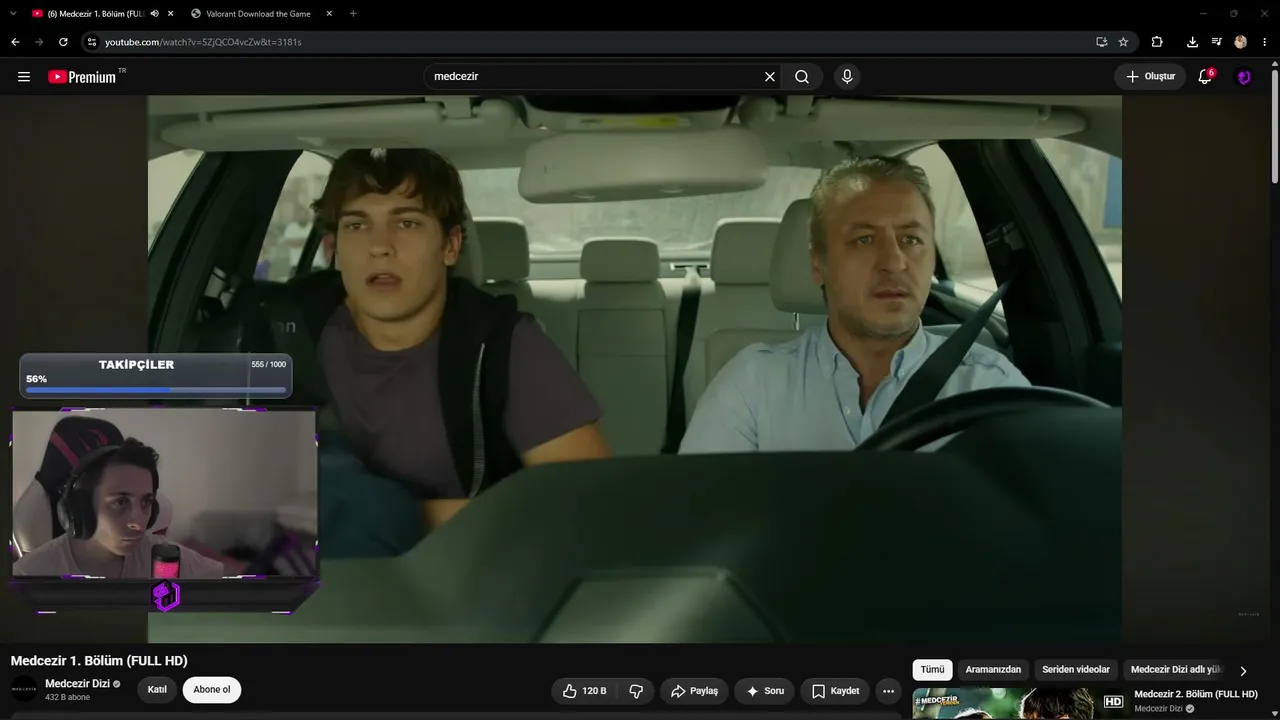Viewport: 1280px width, 720px height.
Task: Expand the tab search dropdown arrow
Action: (x=13, y=13)
